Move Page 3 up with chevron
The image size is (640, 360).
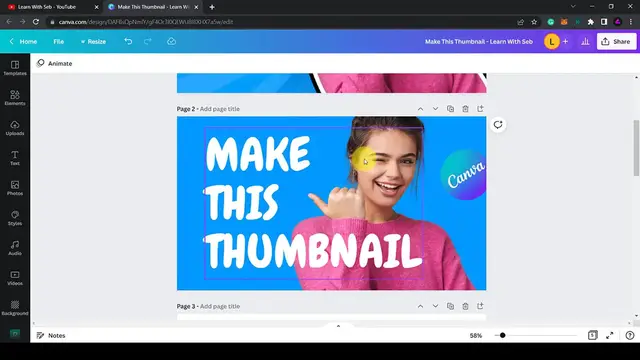tap(420, 306)
